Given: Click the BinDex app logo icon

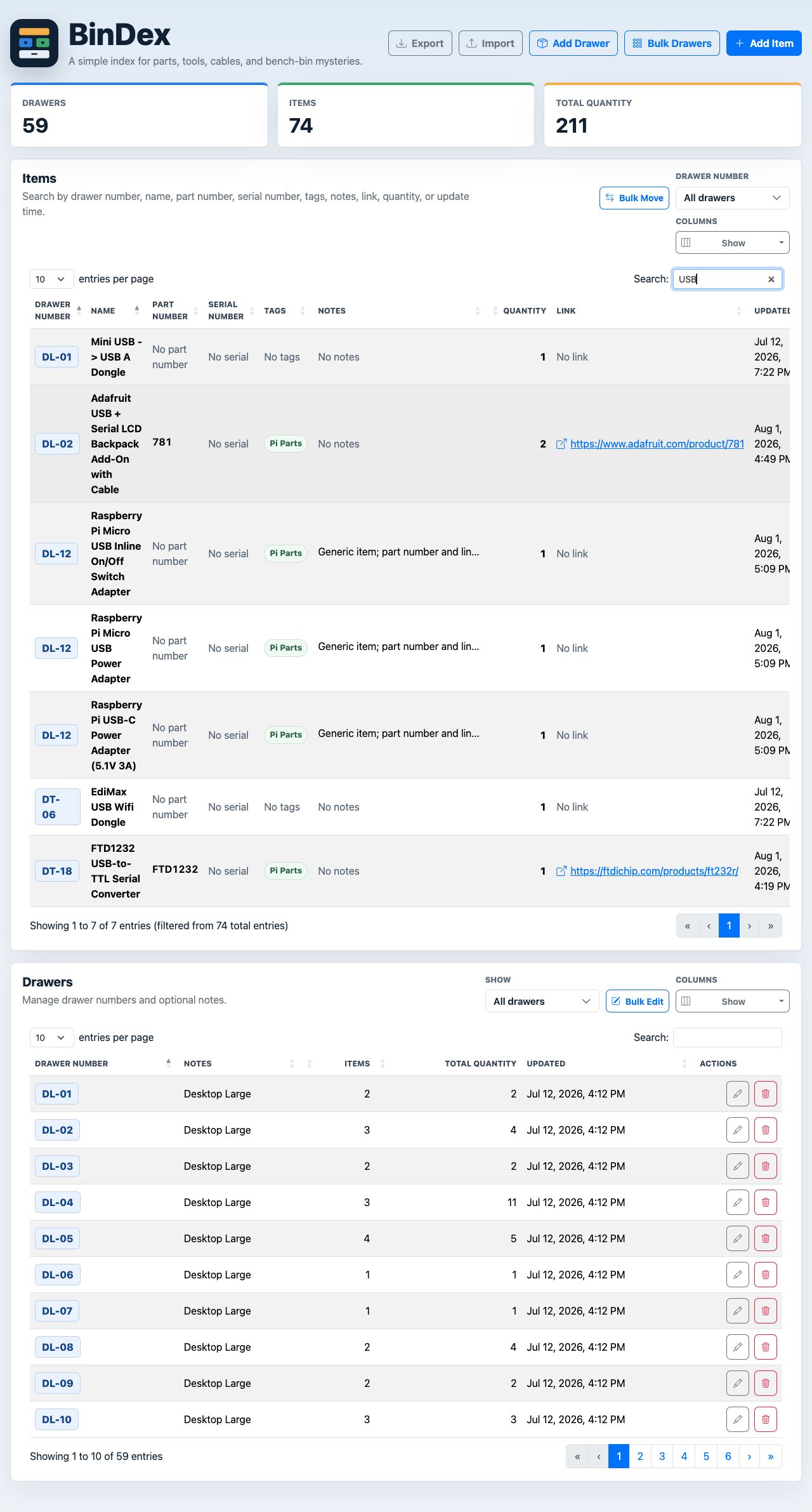Looking at the screenshot, I should pos(34,43).
